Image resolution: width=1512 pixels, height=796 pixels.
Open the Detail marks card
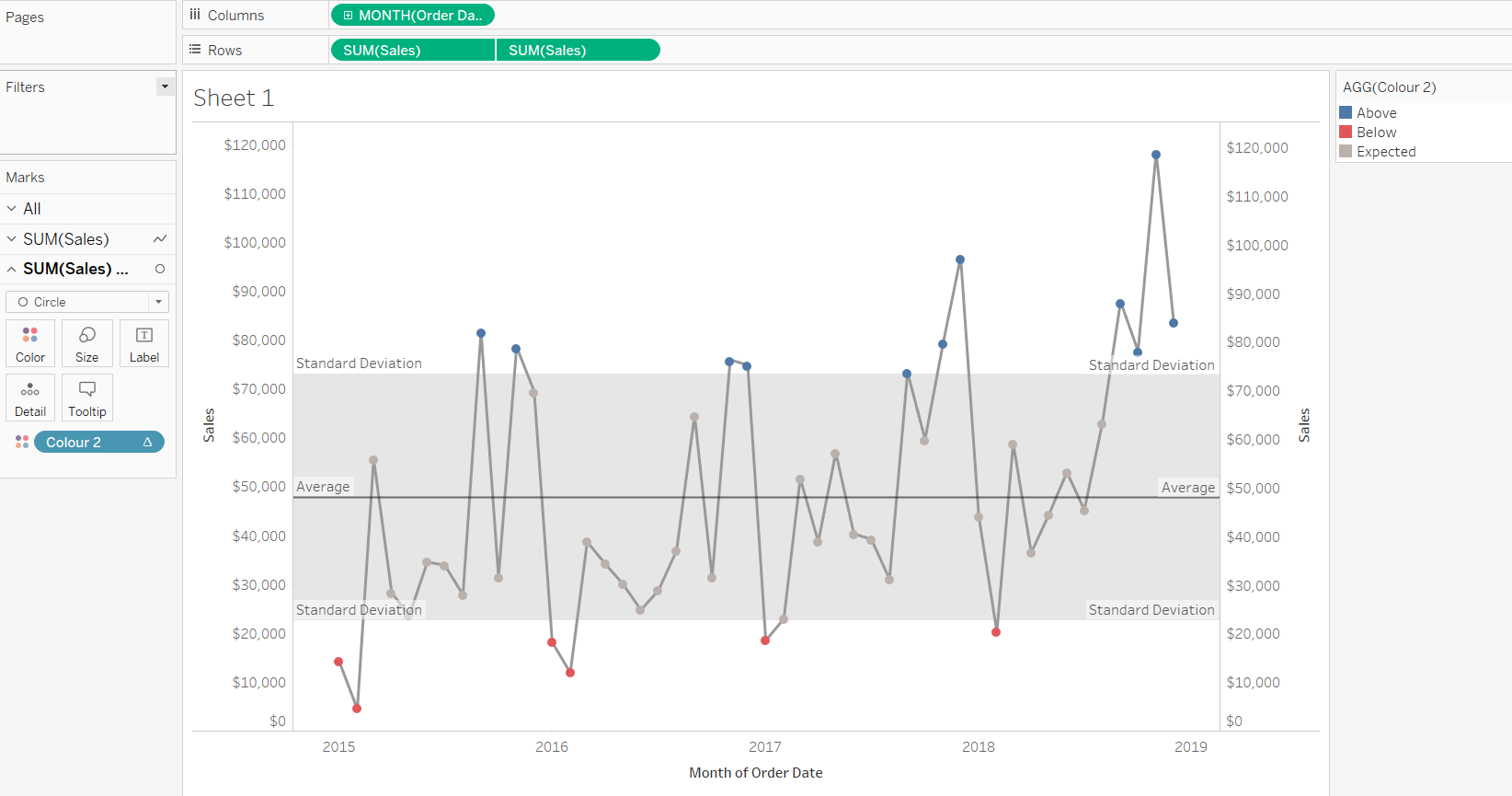coord(30,398)
